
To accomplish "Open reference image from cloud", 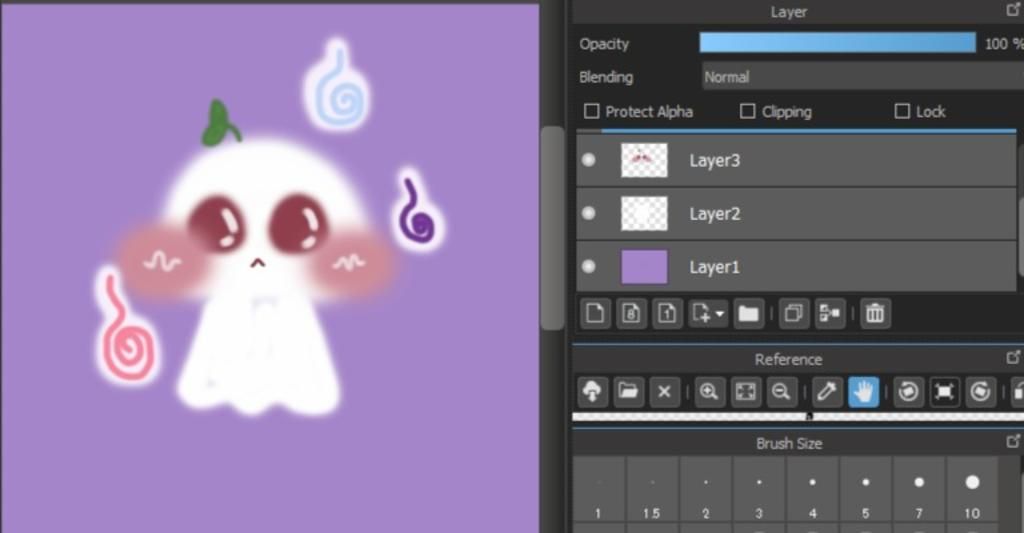I will 592,391.
